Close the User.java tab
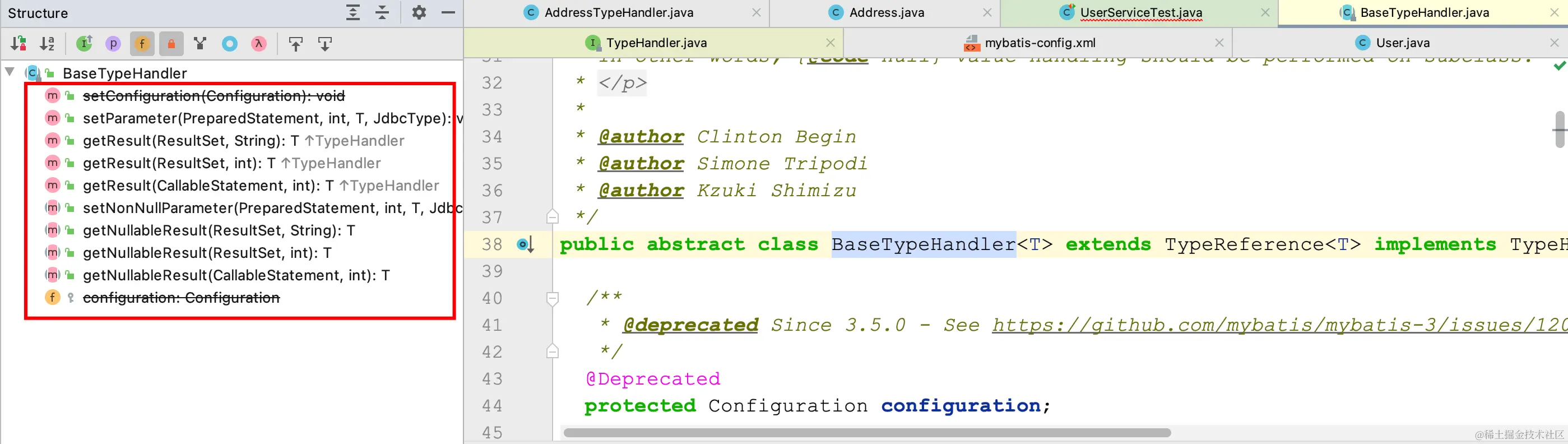This screenshot has height=444, width=1568. point(1554,43)
